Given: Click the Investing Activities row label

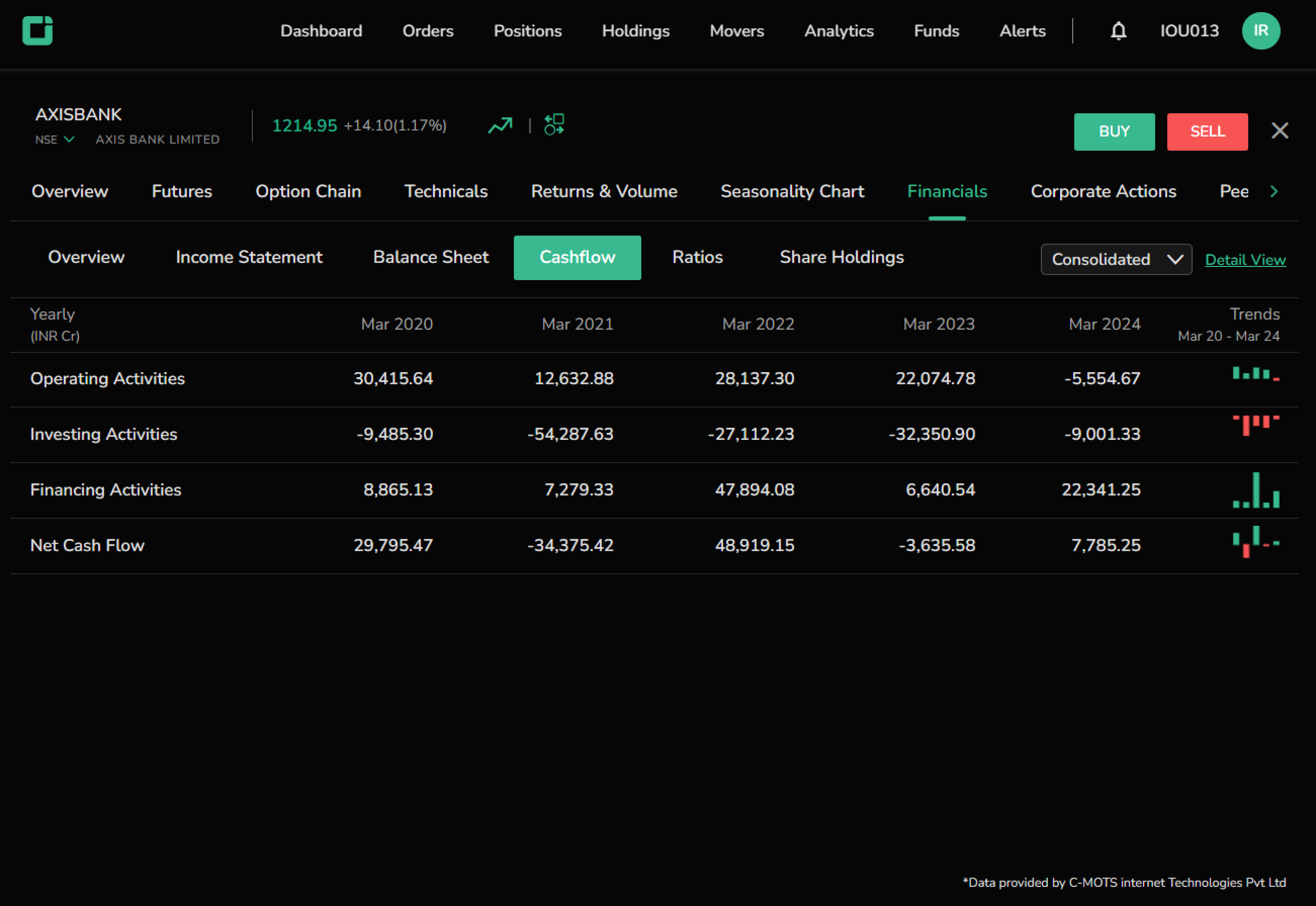Looking at the screenshot, I should 103,434.
